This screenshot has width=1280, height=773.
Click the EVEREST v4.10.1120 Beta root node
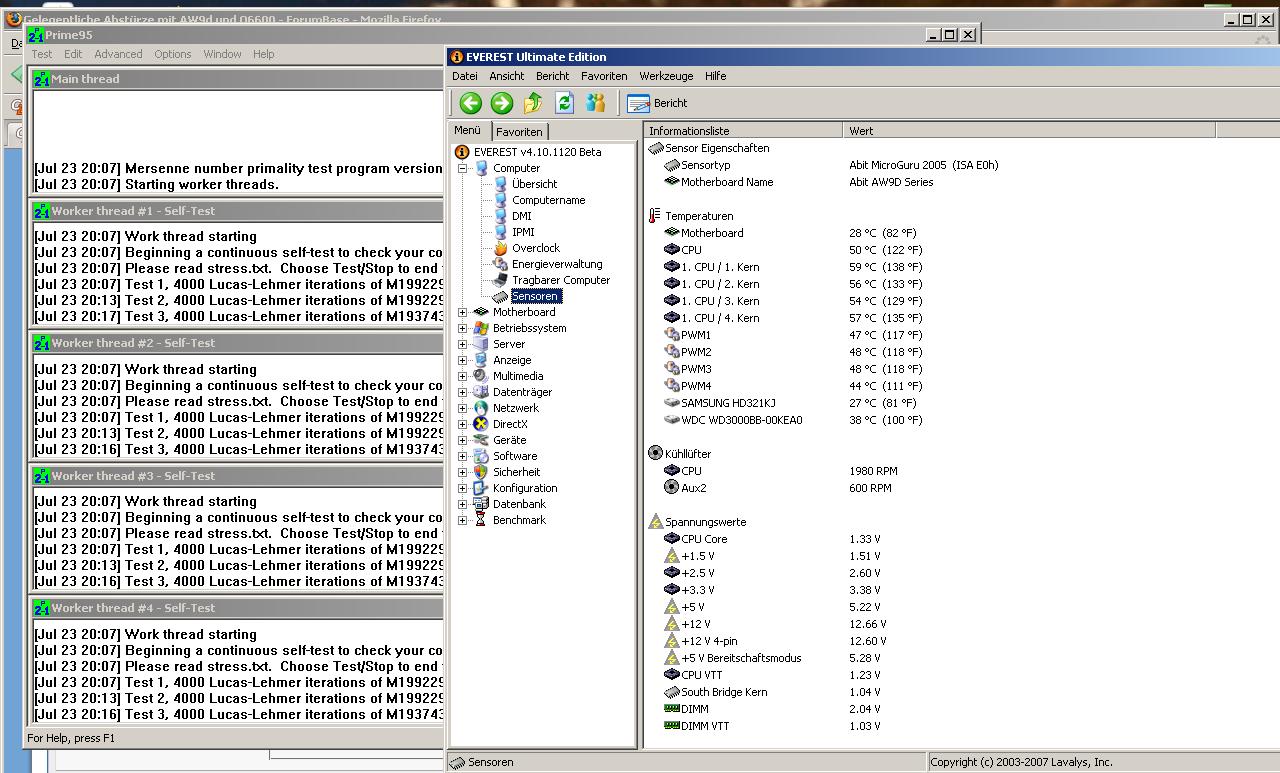(x=537, y=152)
